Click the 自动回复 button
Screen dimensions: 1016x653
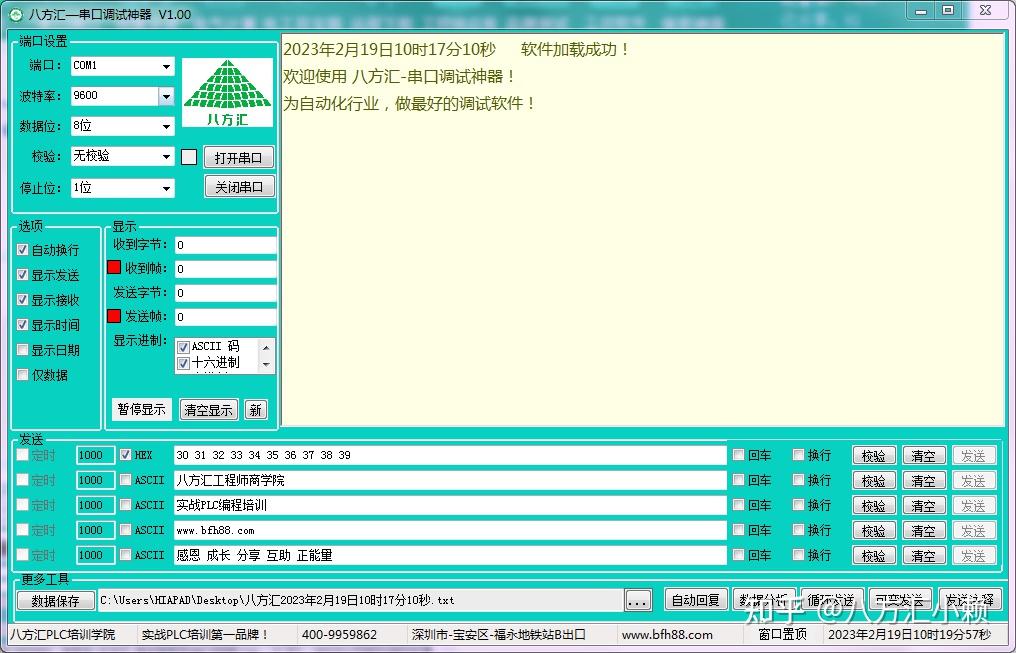click(x=696, y=600)
